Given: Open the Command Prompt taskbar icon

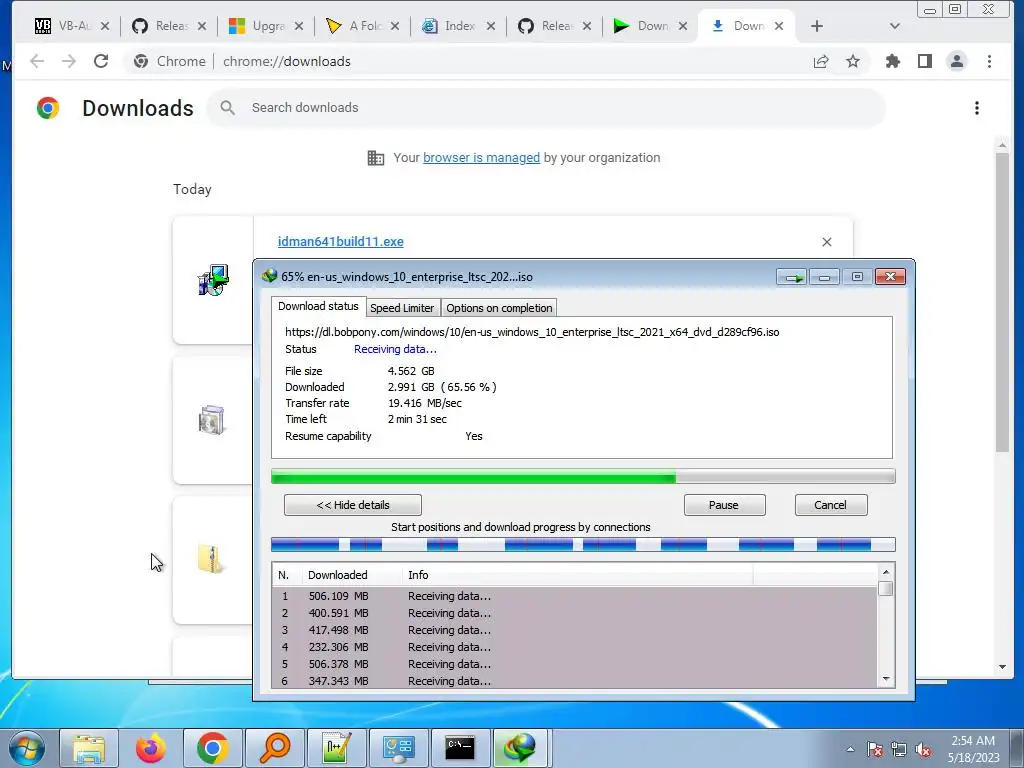Looking at the screenshot, I should point(460,748).
